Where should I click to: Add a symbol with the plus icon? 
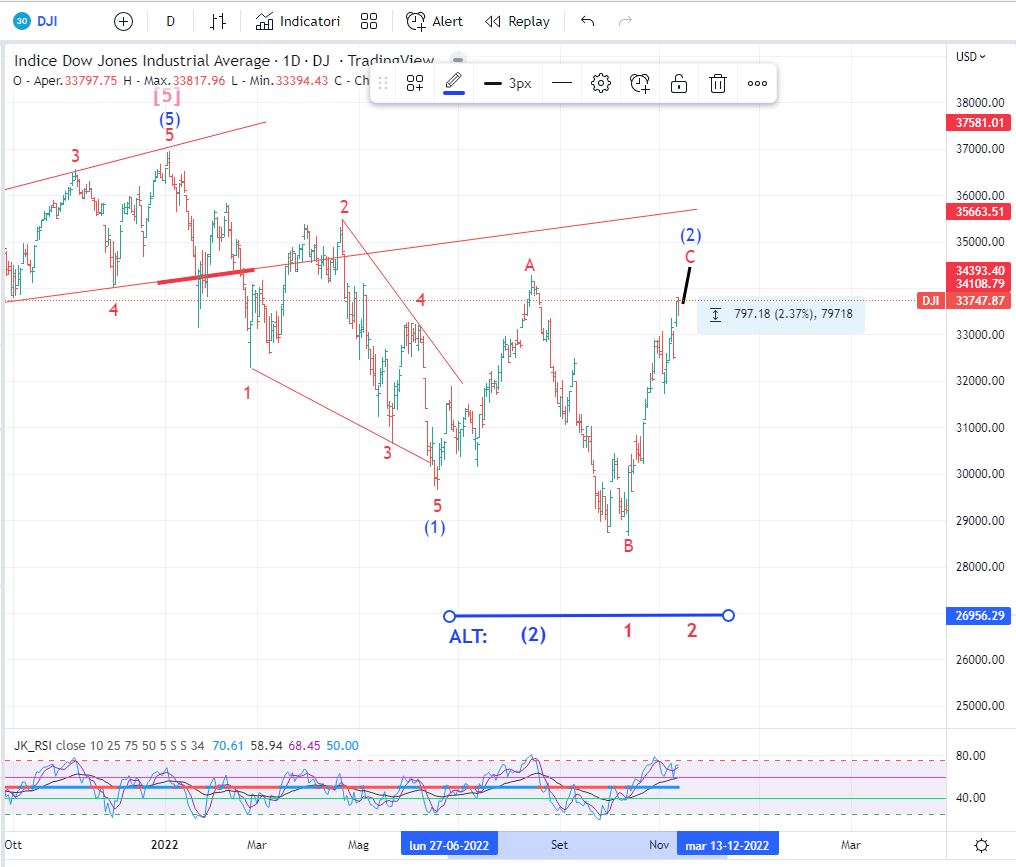[x=123, y=21]
